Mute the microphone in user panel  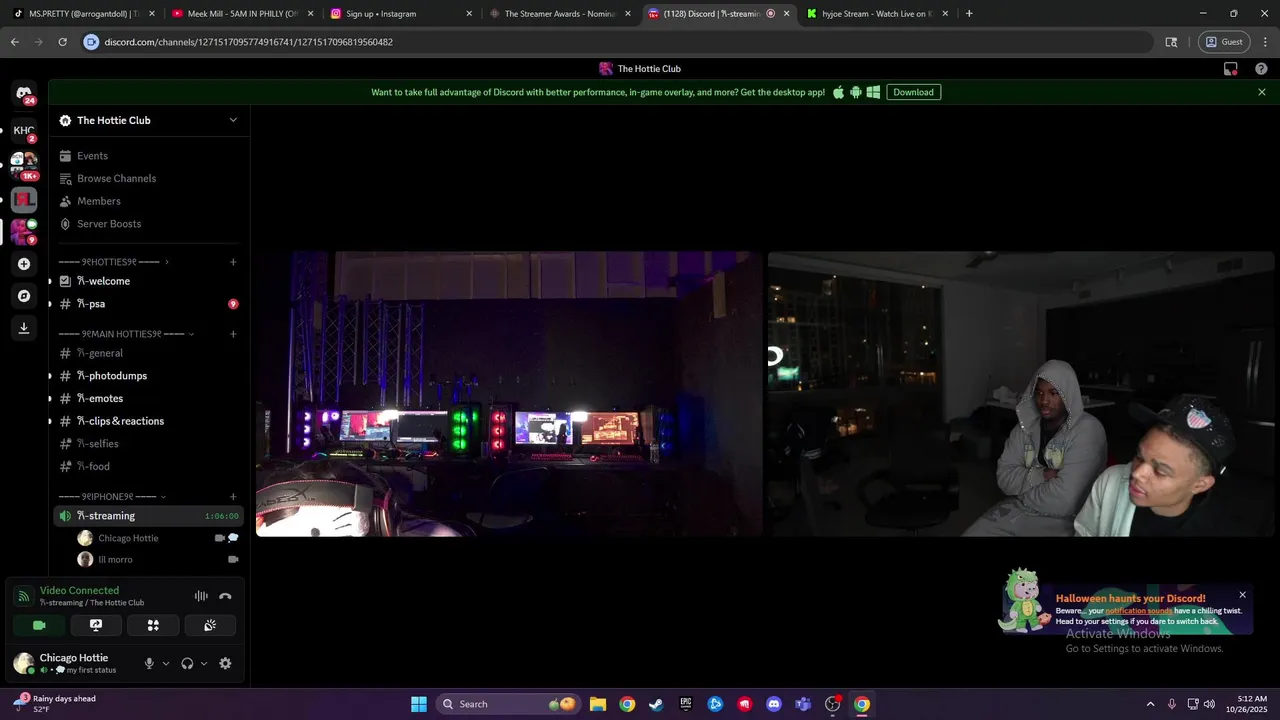click(149, 663)
